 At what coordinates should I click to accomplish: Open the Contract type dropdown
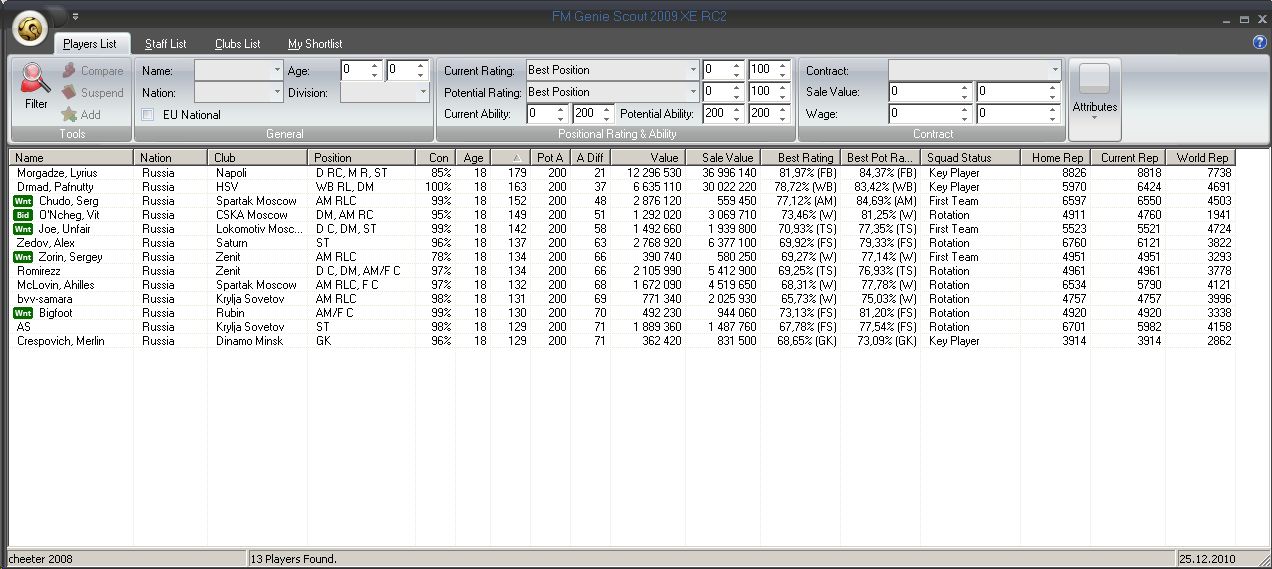tap(1054, 70)
